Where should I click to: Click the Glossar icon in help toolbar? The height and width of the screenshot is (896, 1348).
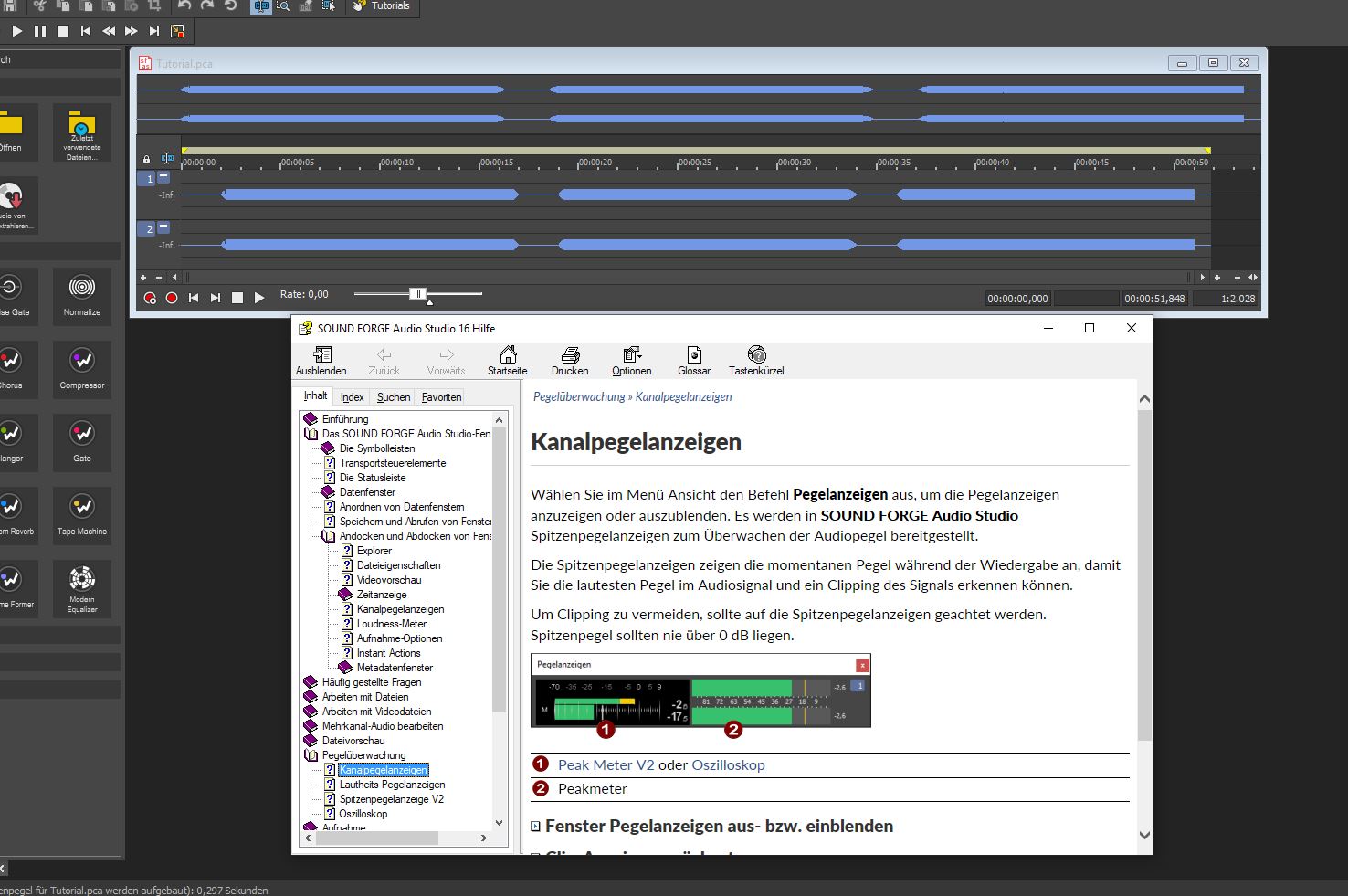pos(694,361)
